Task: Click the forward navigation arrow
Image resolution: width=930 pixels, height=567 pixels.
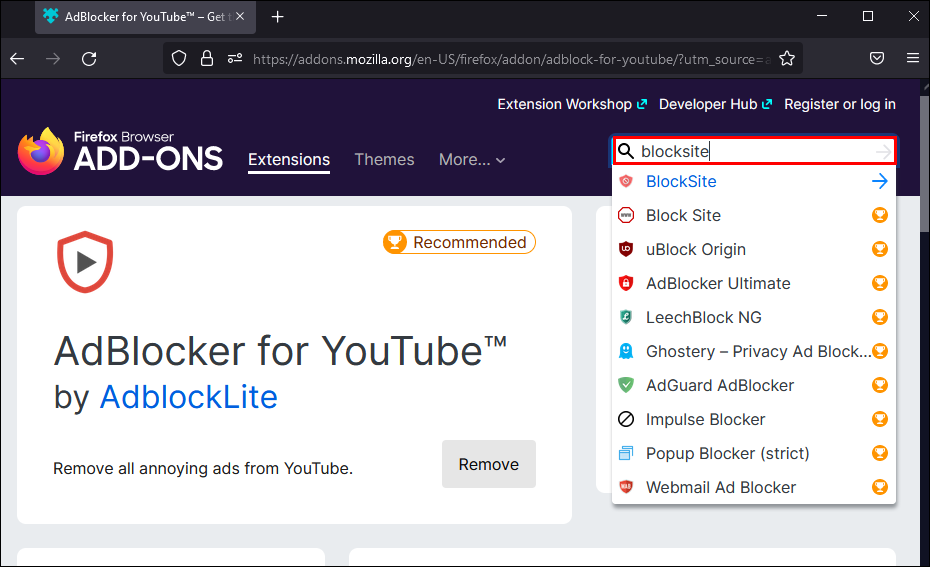Action: click(x=53, y=59)
